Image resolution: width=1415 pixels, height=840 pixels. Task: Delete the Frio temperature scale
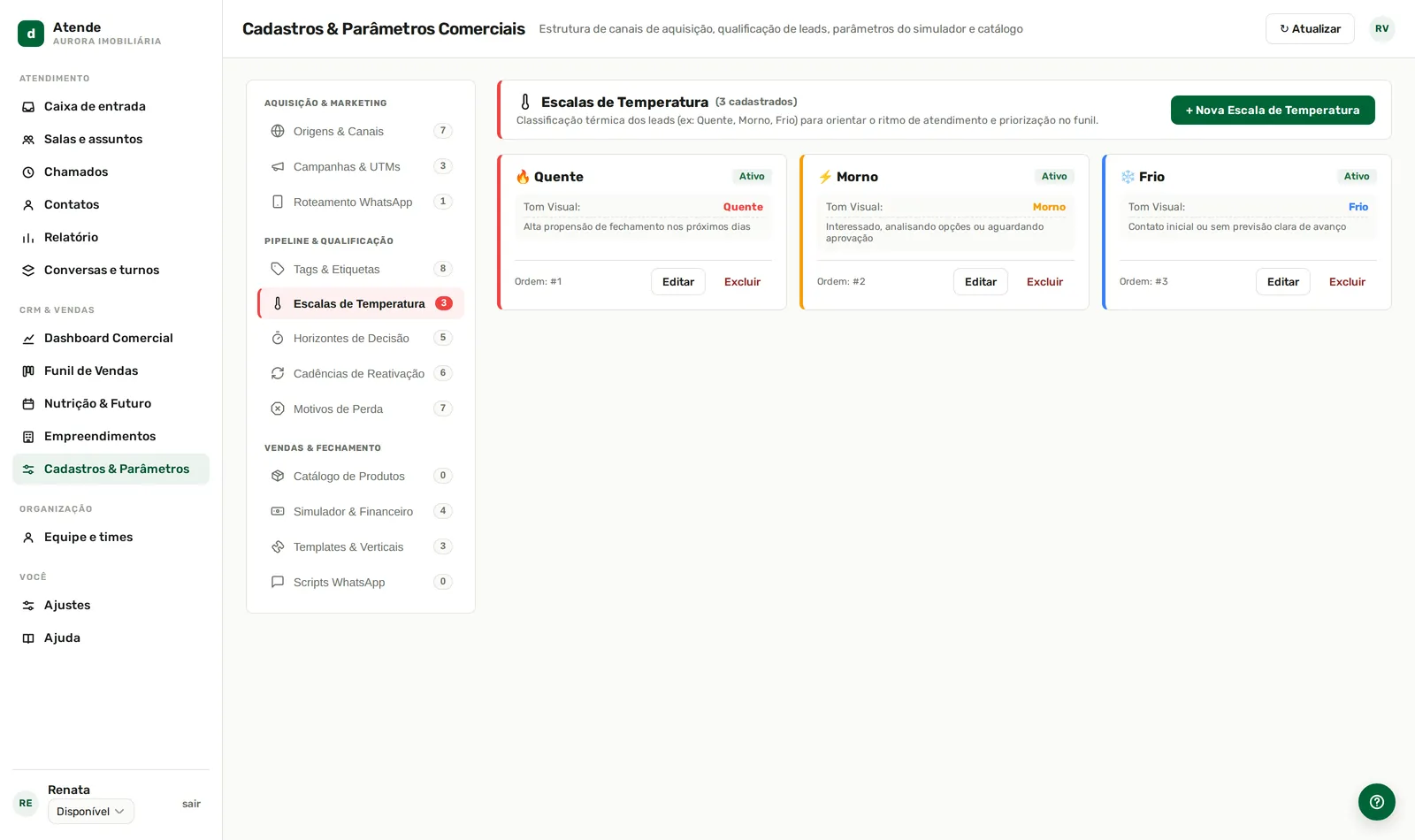[x=1347, y=282]
